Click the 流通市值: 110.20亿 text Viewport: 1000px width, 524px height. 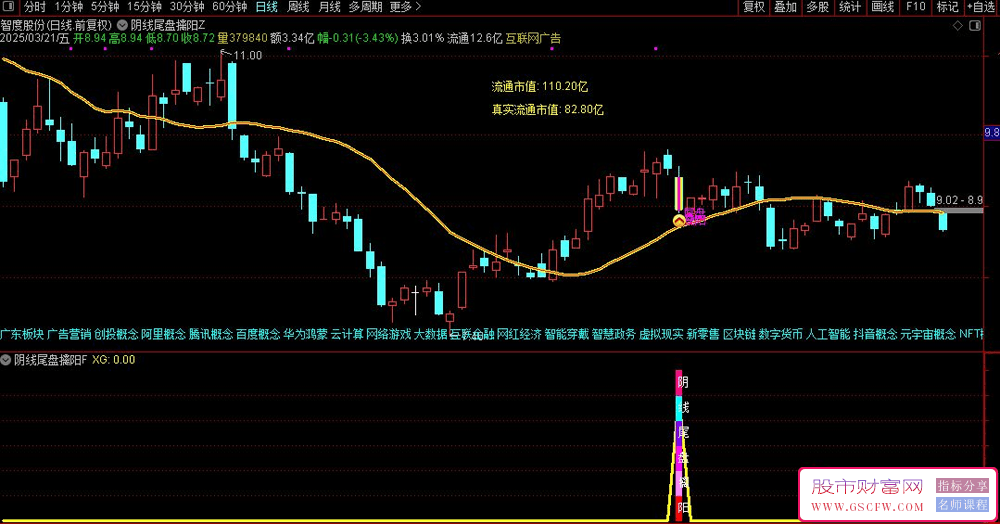tap(540, 87)
